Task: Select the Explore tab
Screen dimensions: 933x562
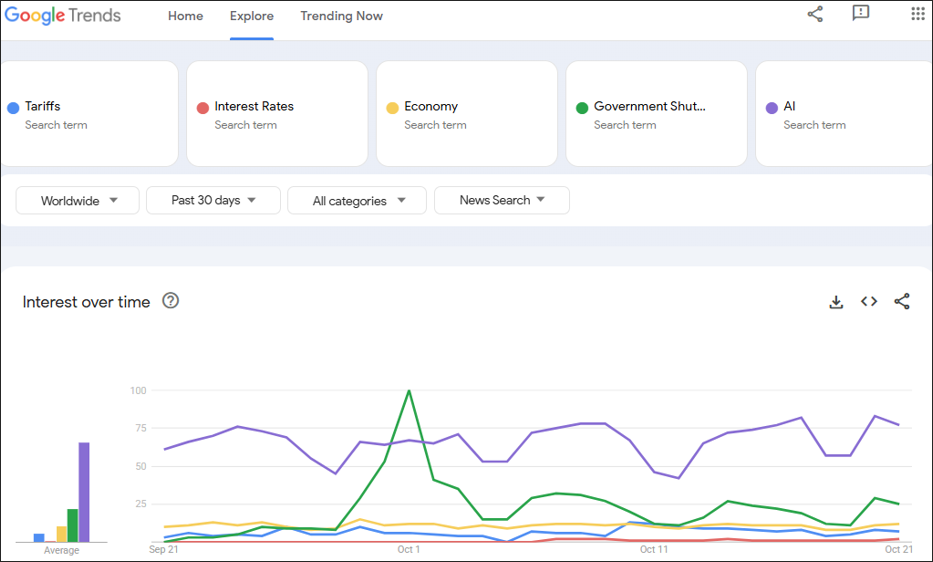Action: (x=252, y=16)
